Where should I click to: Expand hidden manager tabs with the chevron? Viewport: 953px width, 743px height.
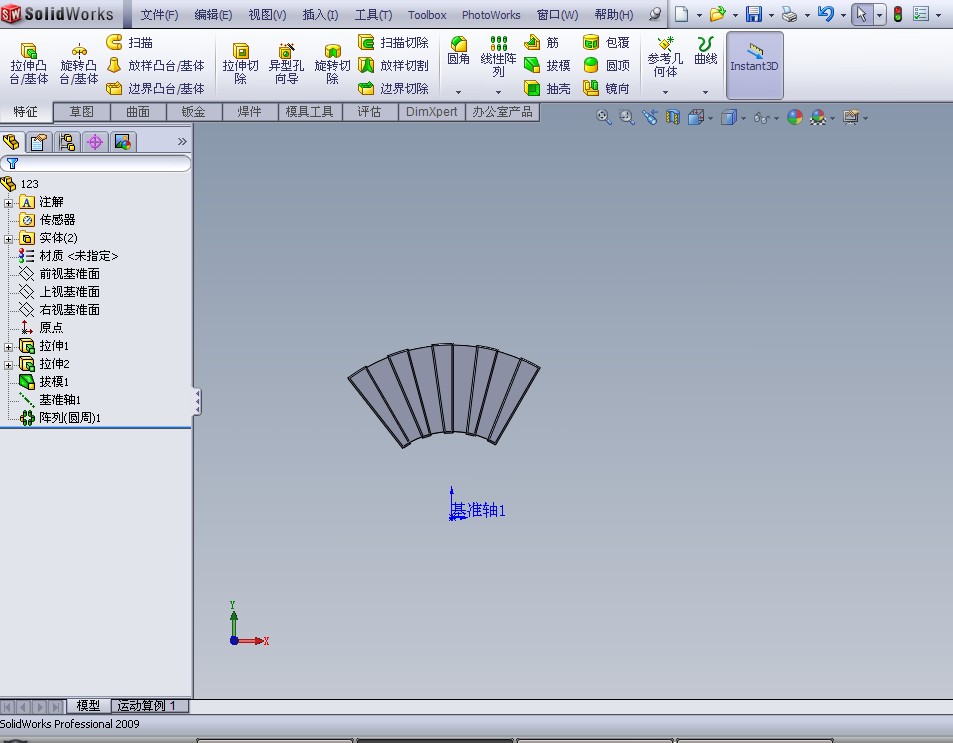click(182, 142)
